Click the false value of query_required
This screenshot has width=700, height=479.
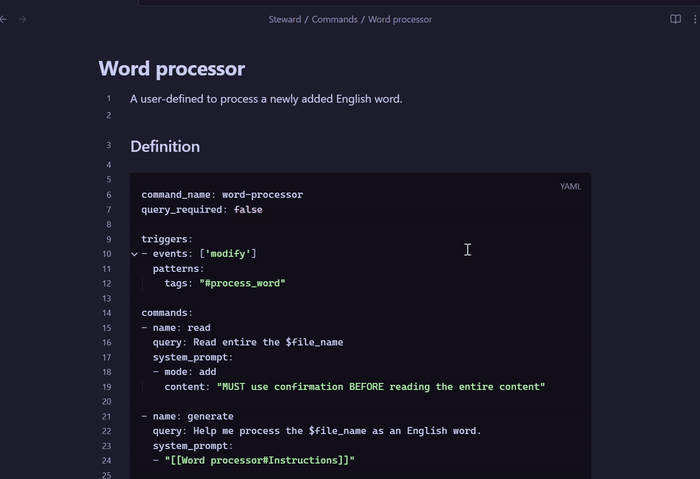[248, 210]
